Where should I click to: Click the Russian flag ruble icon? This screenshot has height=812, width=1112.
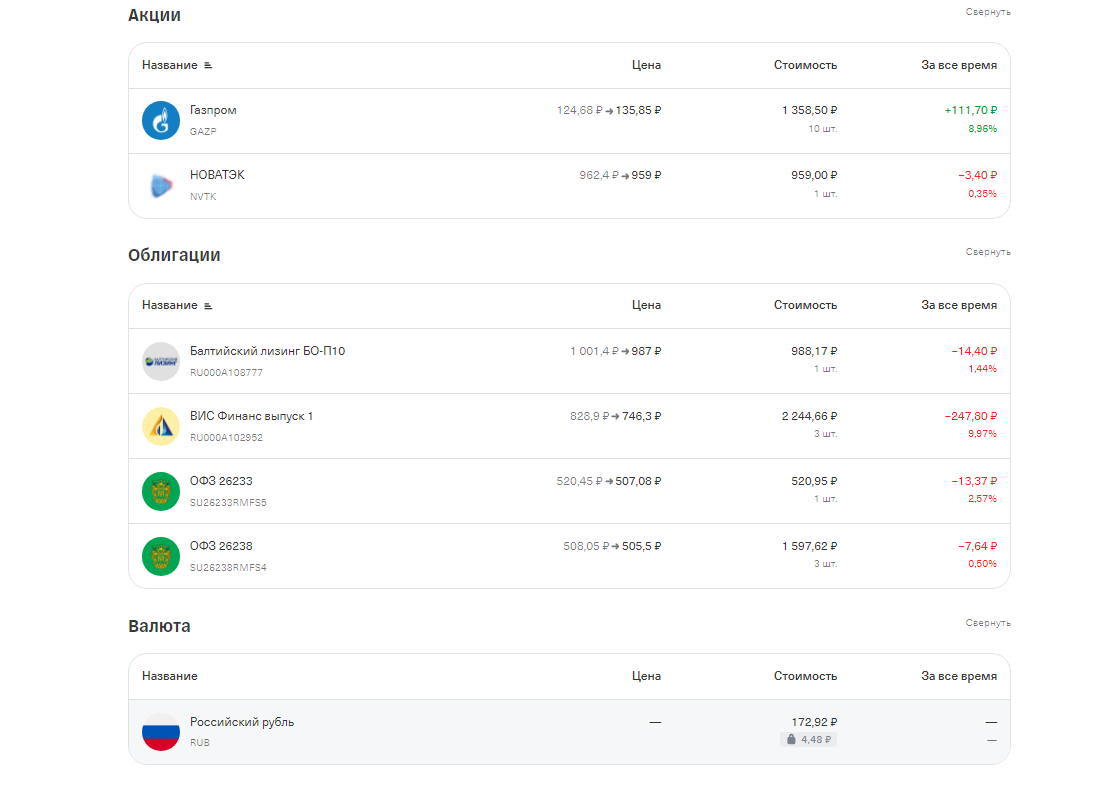click(x=161, y=732)
